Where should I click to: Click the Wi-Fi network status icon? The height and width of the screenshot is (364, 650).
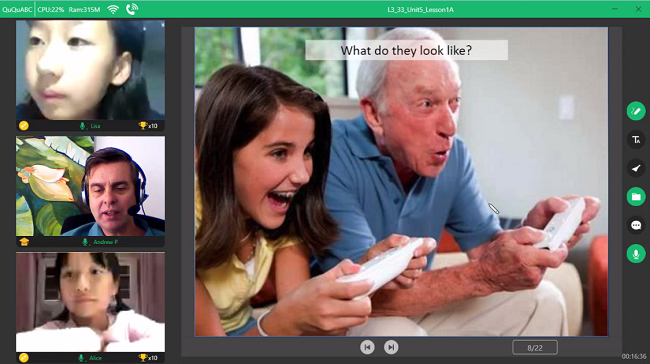pos(113,9)
